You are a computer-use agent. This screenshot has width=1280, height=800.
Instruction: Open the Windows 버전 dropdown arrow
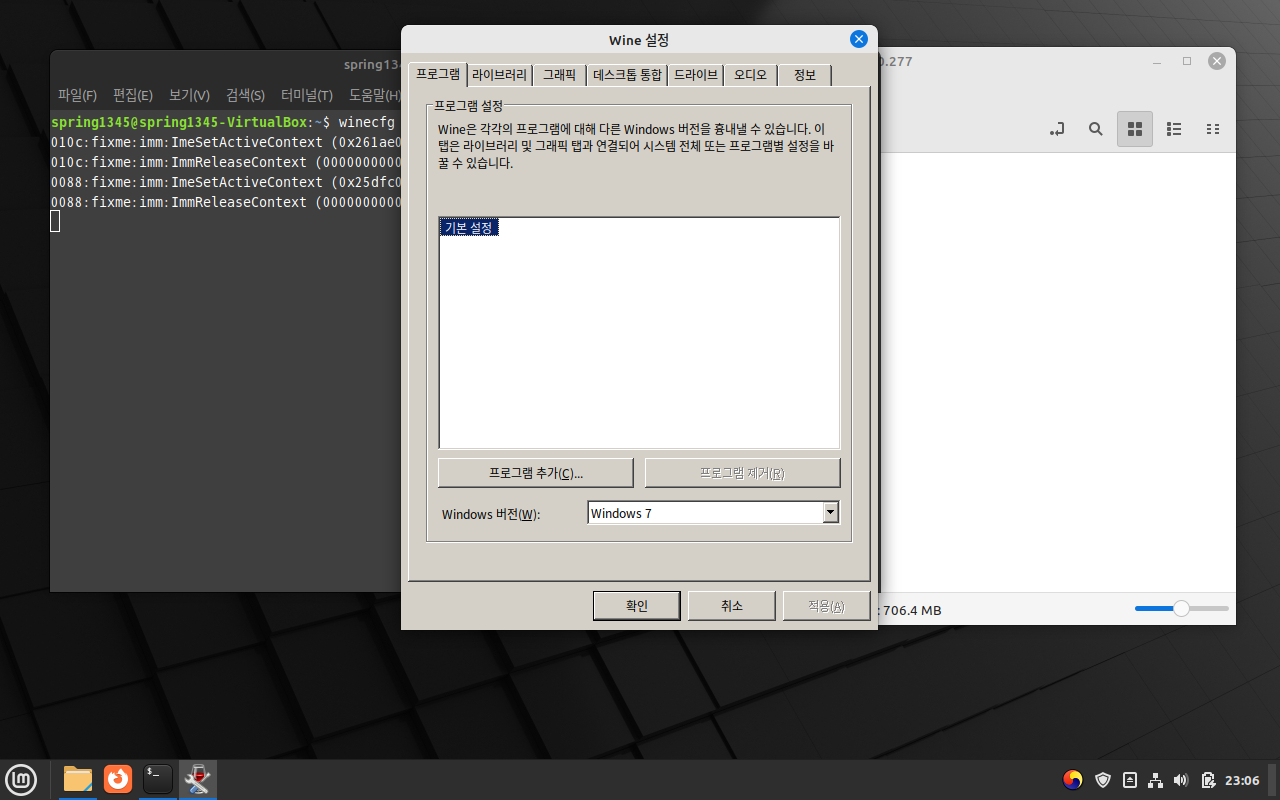[830, 512]
